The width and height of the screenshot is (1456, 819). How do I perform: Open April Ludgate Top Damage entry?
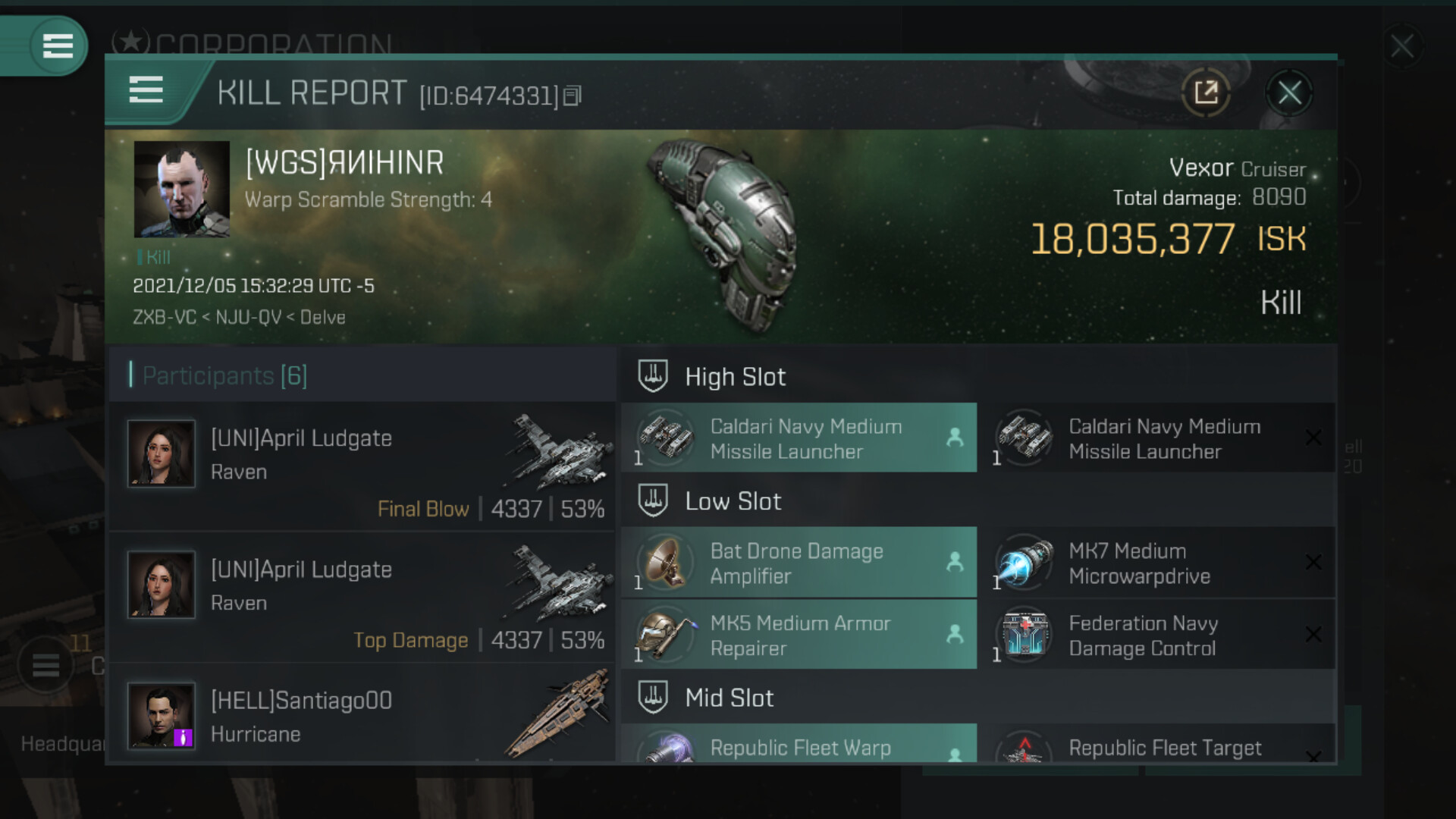tap(362, 598)
